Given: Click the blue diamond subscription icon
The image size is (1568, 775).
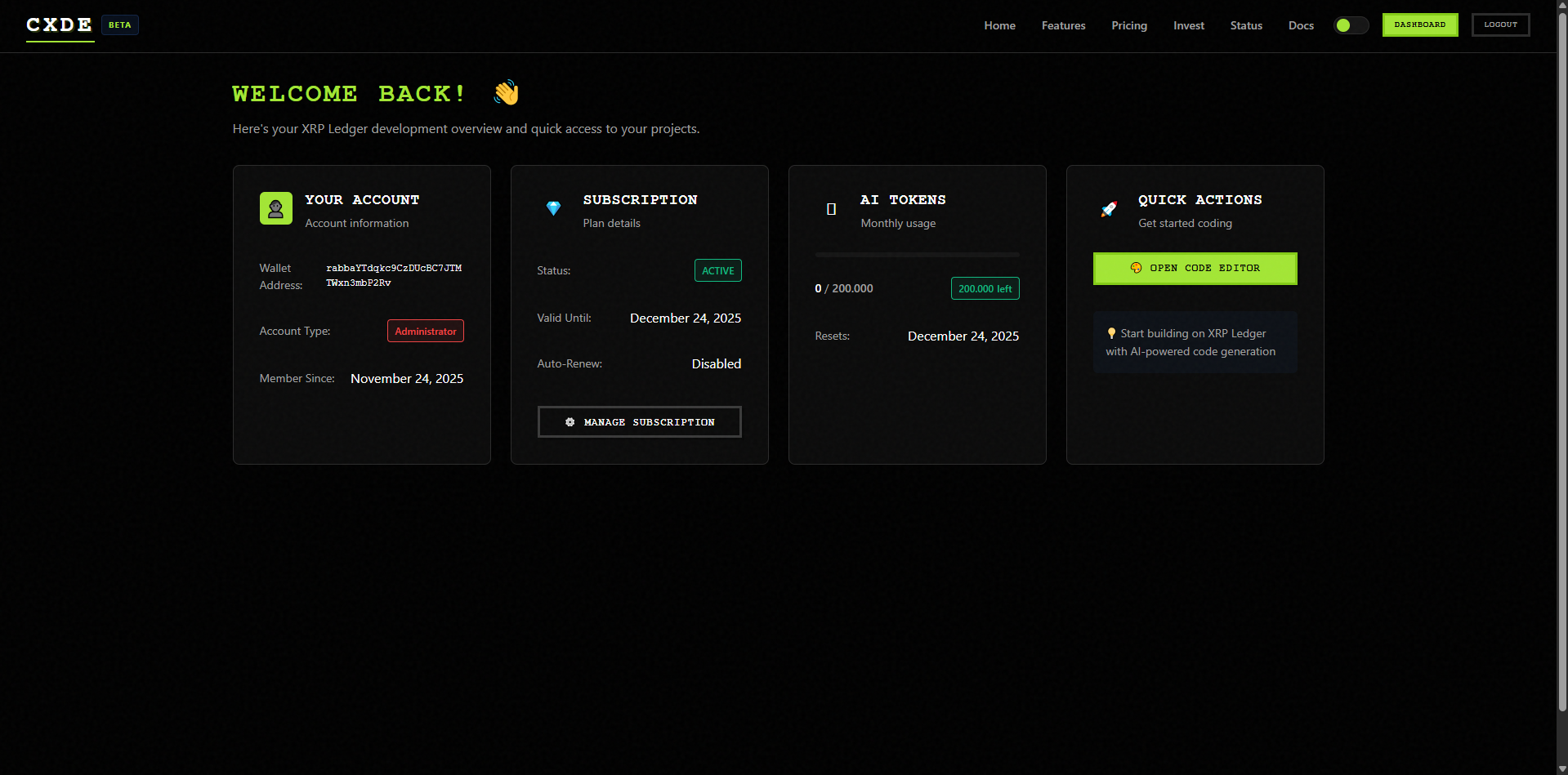Looking at the screenshot, I should [553, 209].
